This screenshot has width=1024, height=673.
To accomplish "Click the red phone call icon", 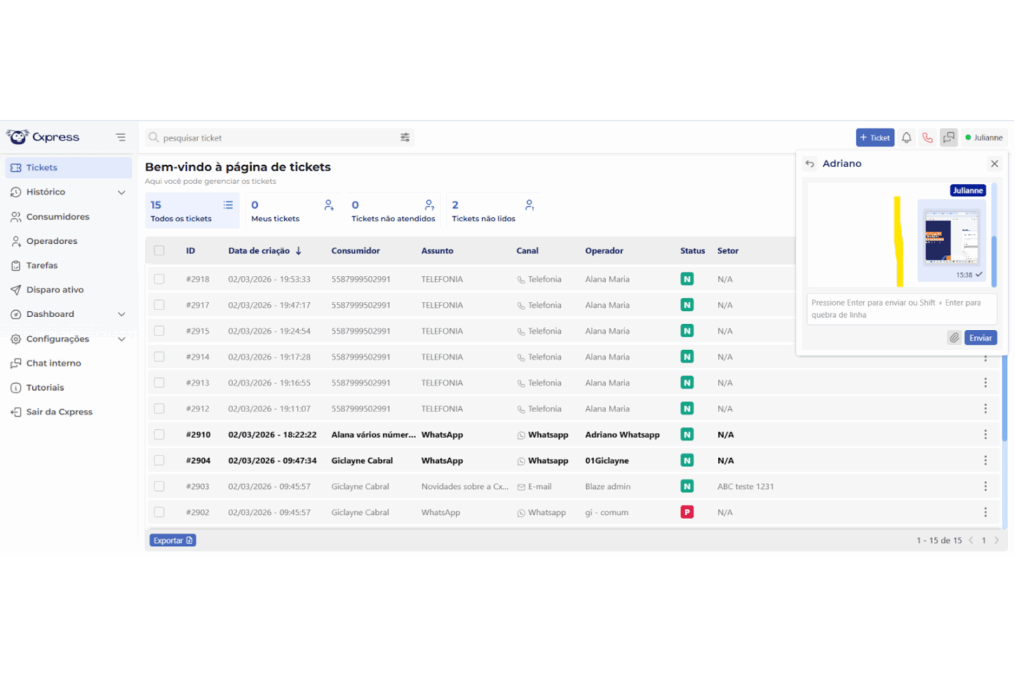I will 927,138.
